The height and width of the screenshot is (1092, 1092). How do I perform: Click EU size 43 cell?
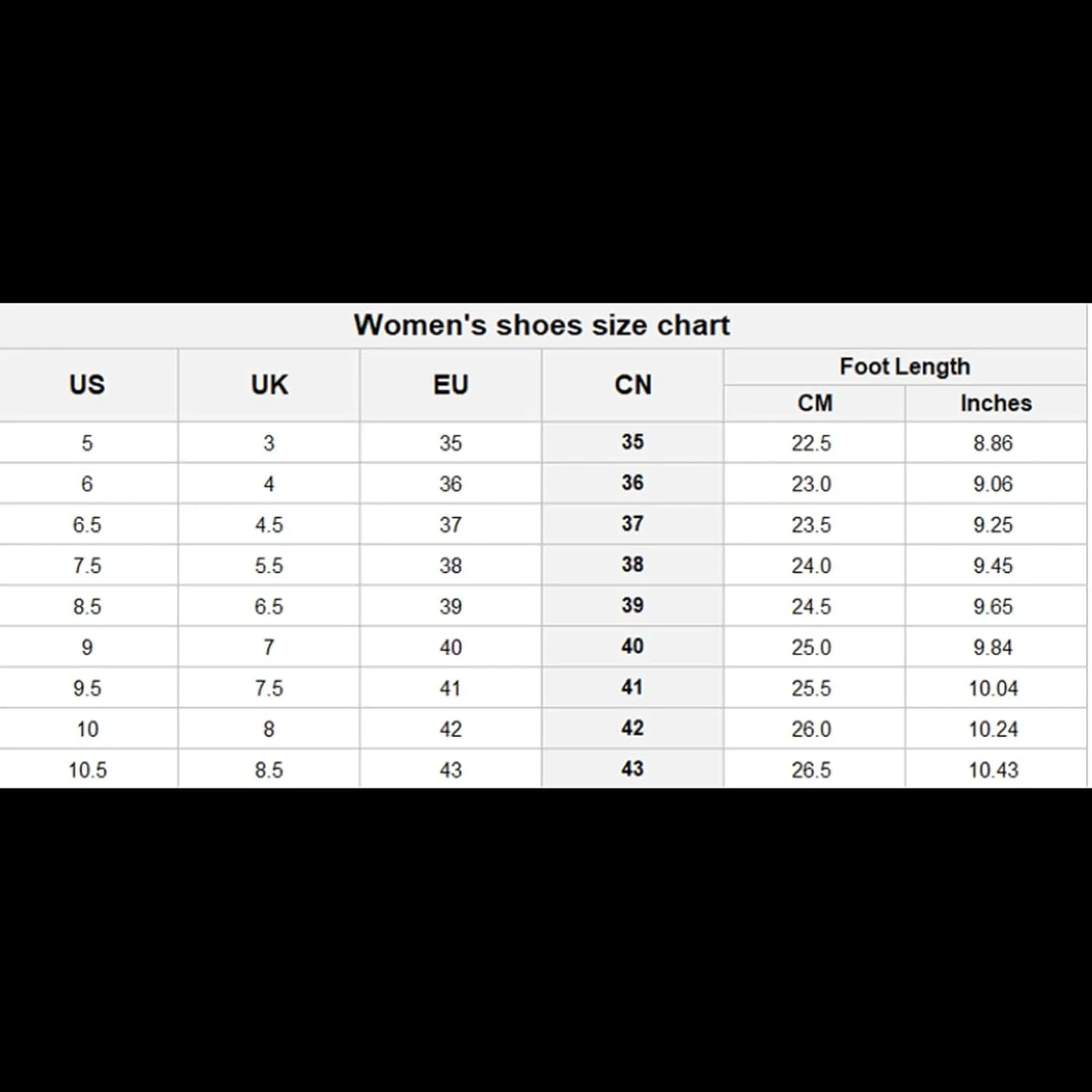tap(451, 769)
